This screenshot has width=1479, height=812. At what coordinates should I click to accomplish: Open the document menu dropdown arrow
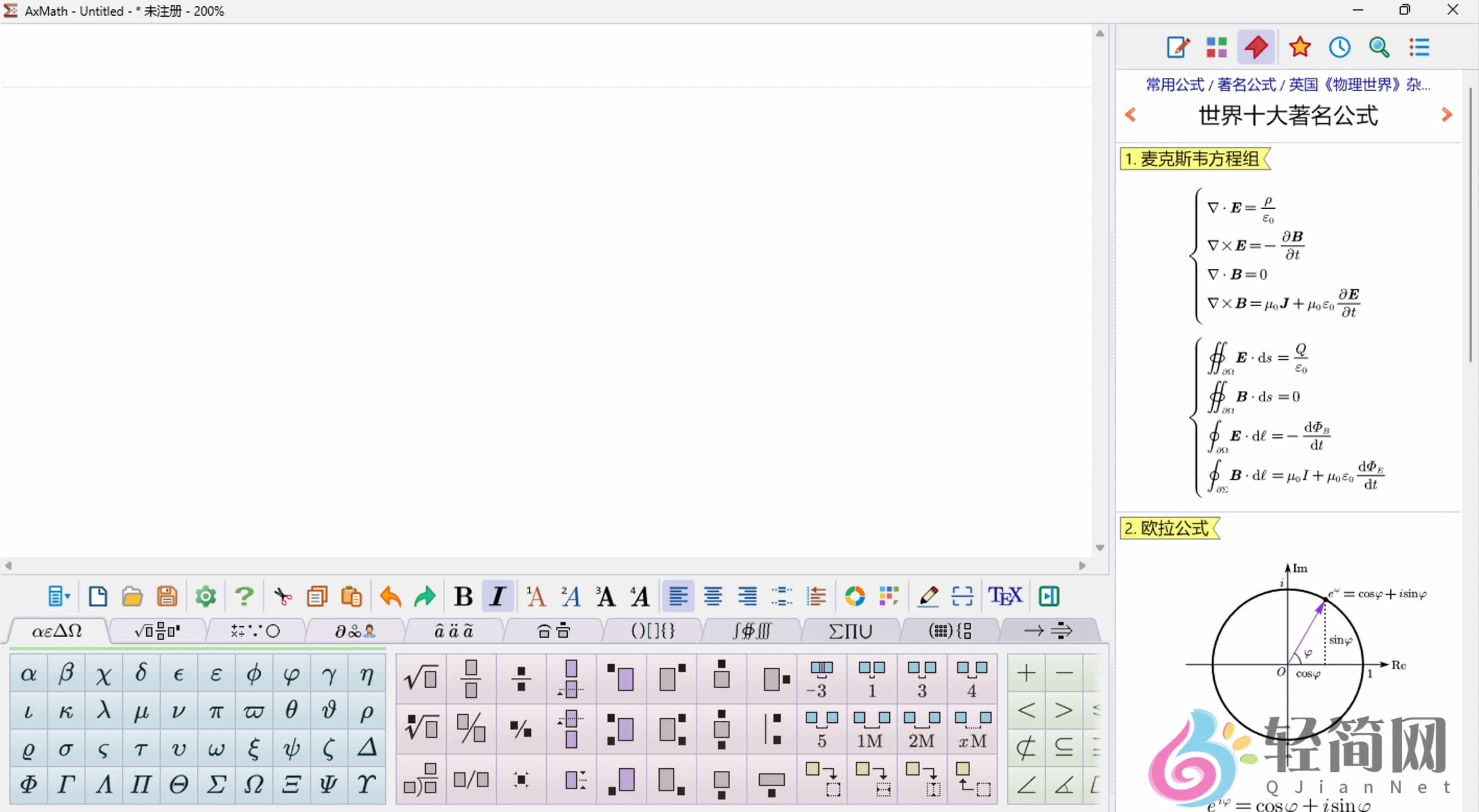(67, 596)
